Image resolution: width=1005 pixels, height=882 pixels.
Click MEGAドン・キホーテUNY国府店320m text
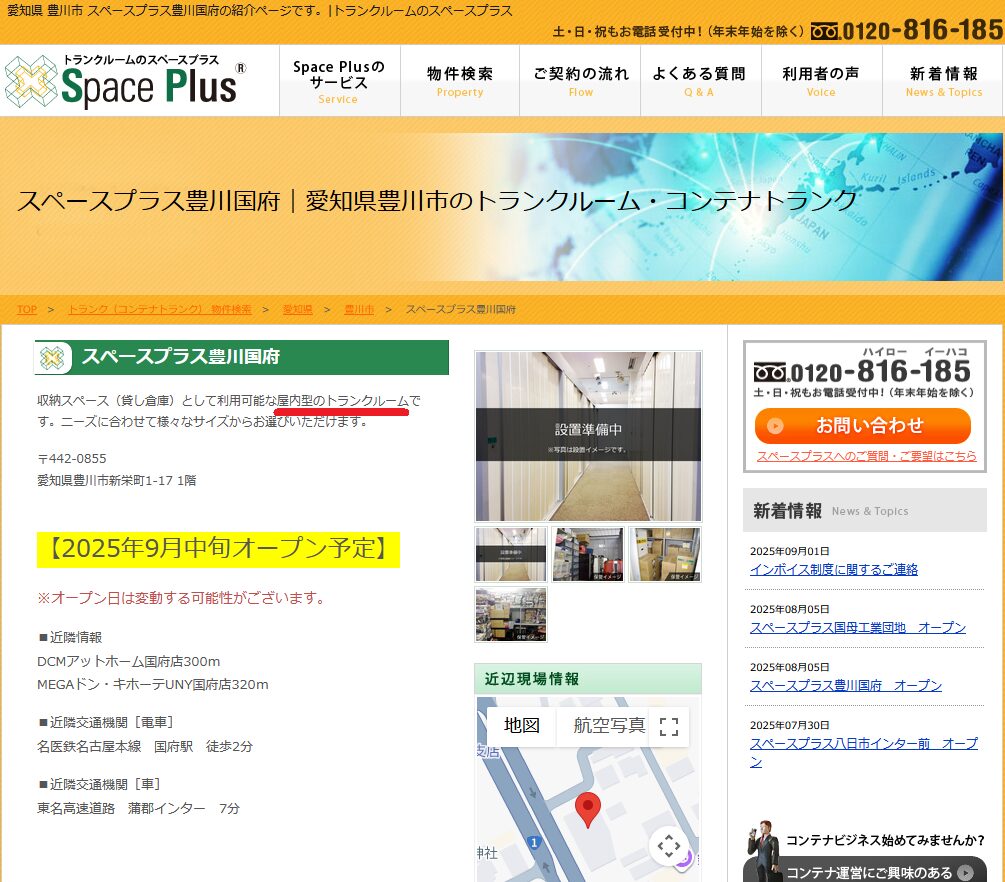click(x=153, y=684)
